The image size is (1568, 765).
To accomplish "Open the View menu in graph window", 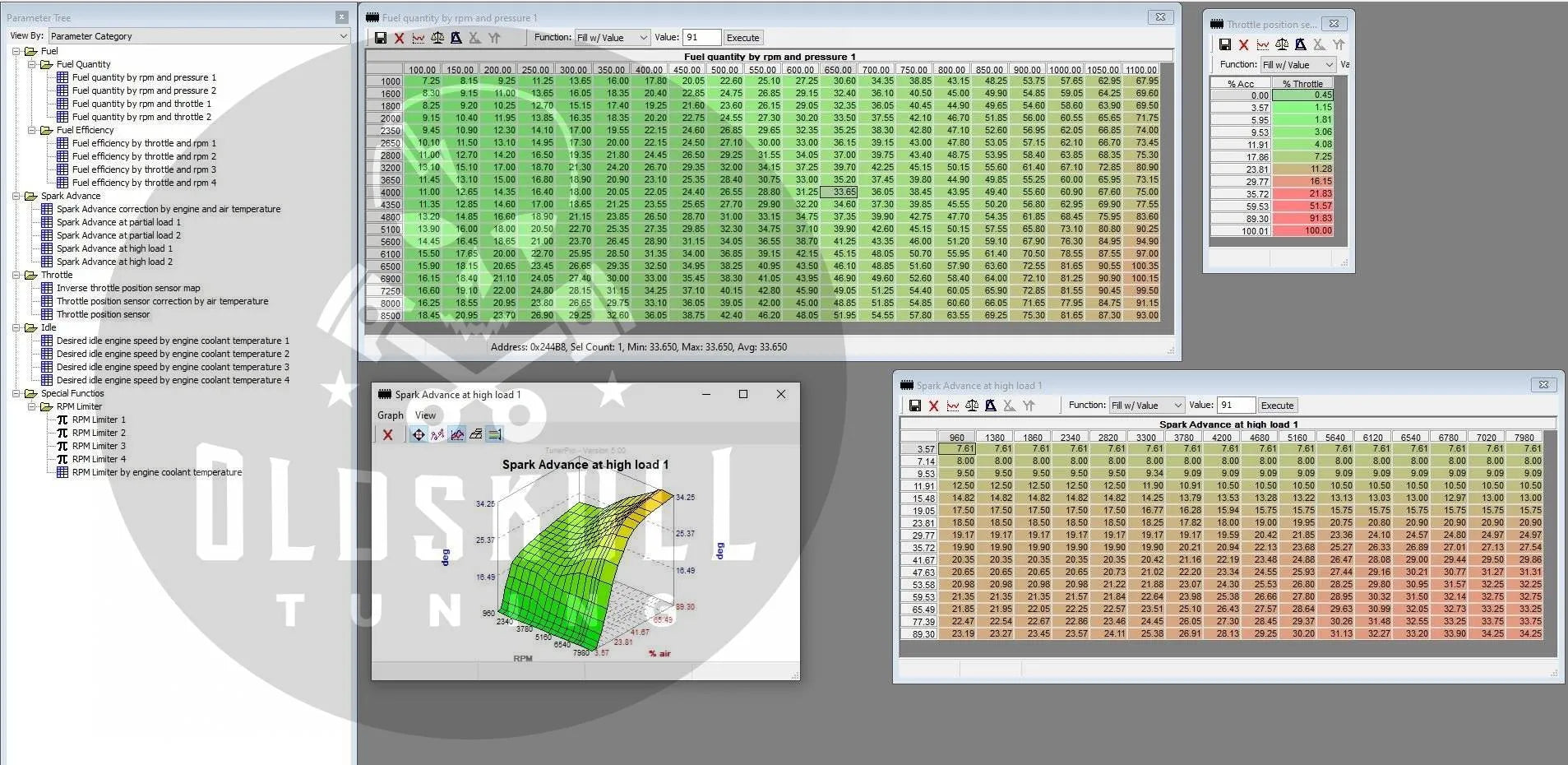I will coord(425,415).
